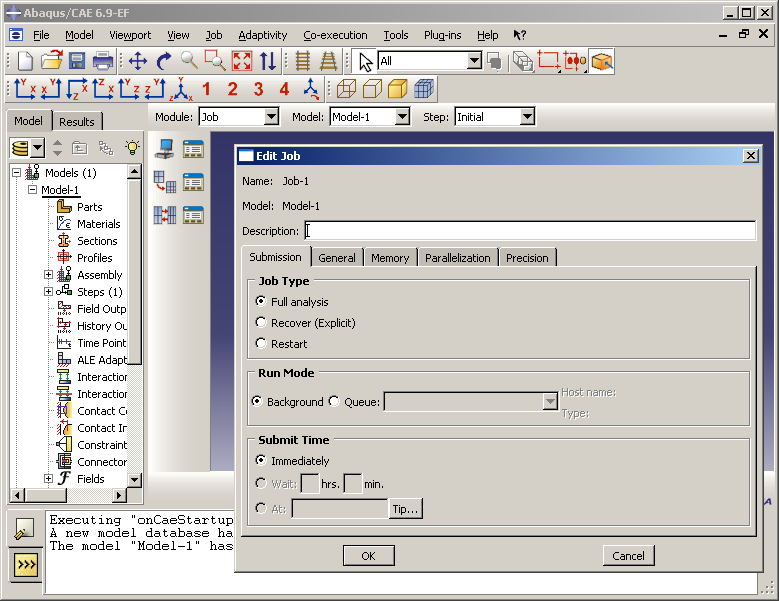779x601 pixels.
Task: Open the Job Manager icon next to Create Job
Action: [x=193, y=149]
